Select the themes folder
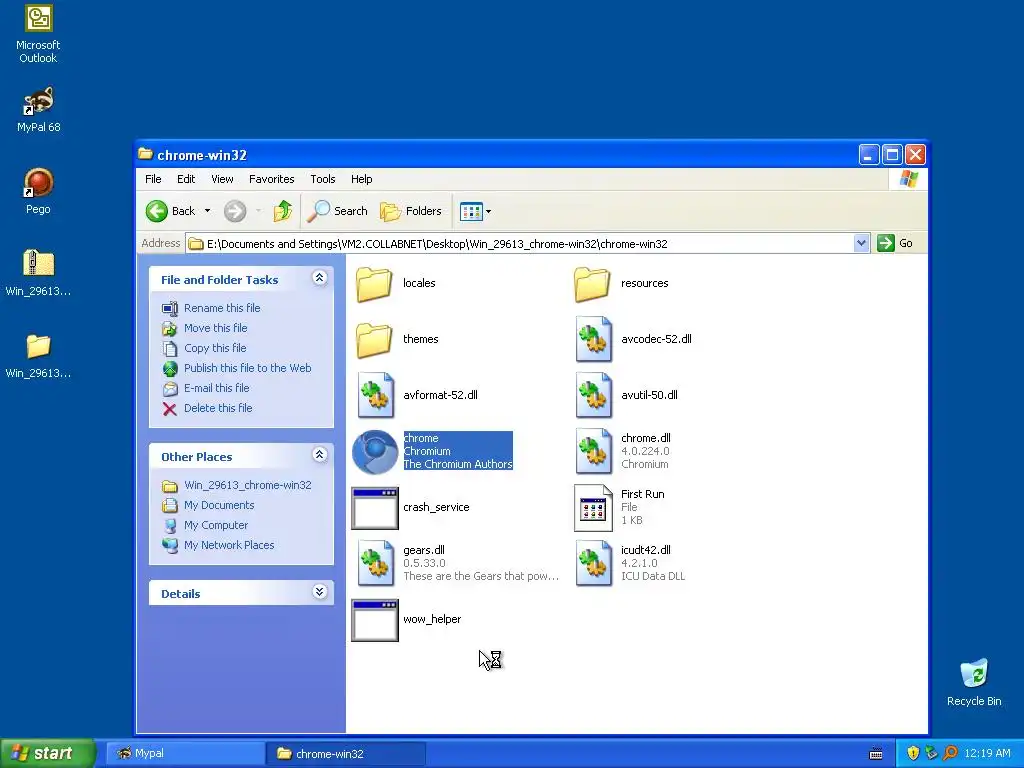 point(374,340)
